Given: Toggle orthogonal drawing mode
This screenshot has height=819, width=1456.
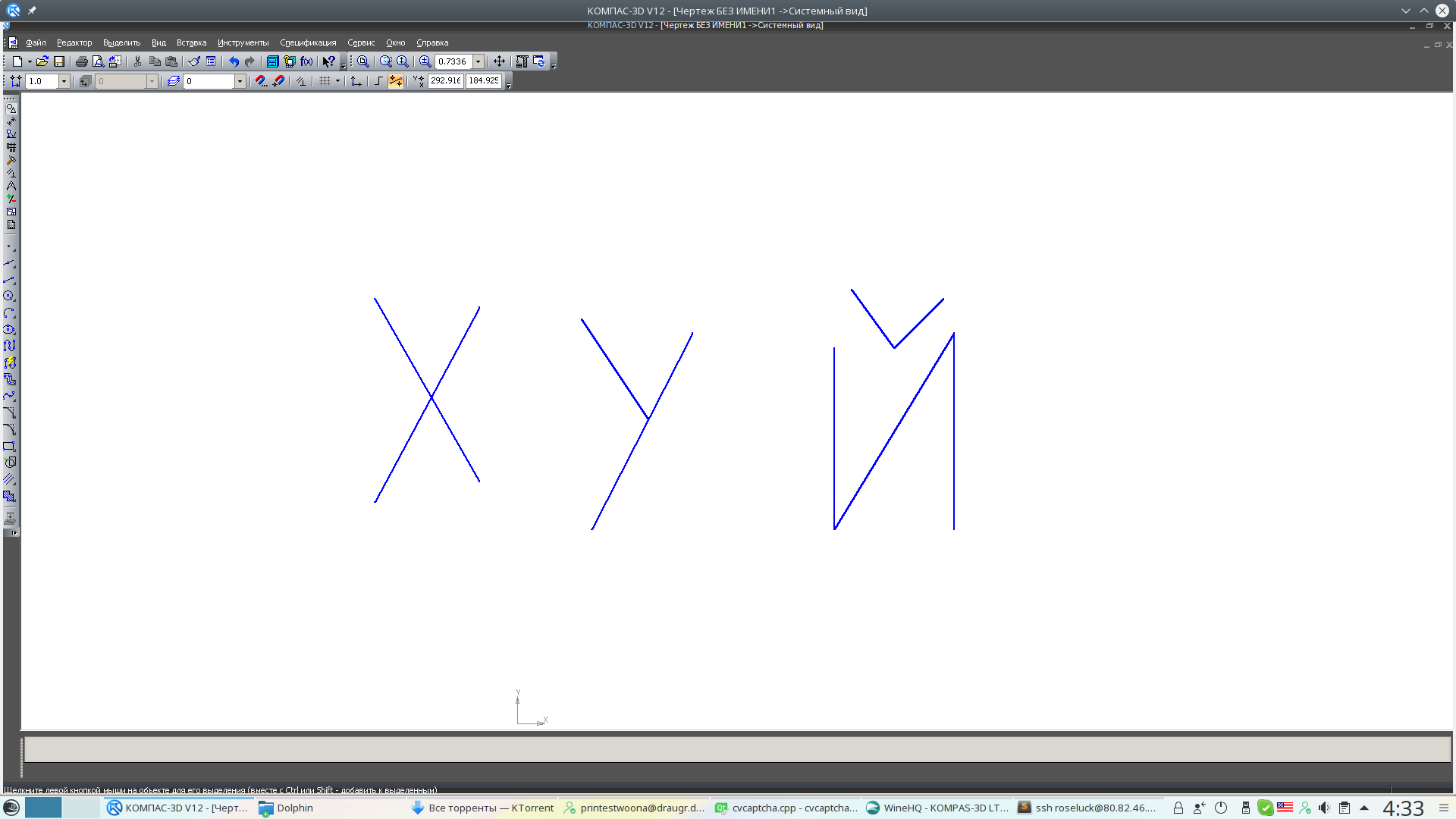Looking at the screenshot, I should (378, 81).
